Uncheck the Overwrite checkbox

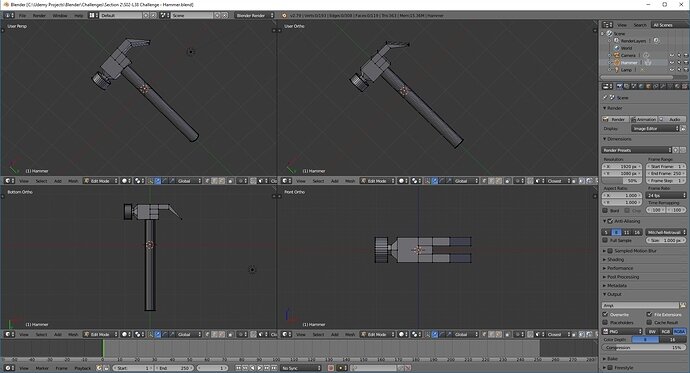605,314
